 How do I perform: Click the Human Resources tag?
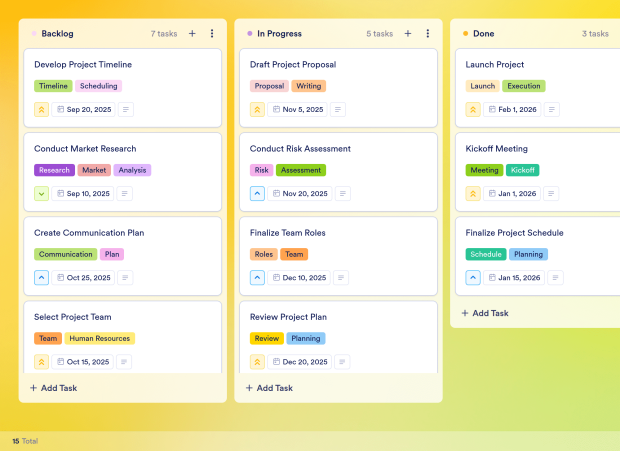coord(100,338)
